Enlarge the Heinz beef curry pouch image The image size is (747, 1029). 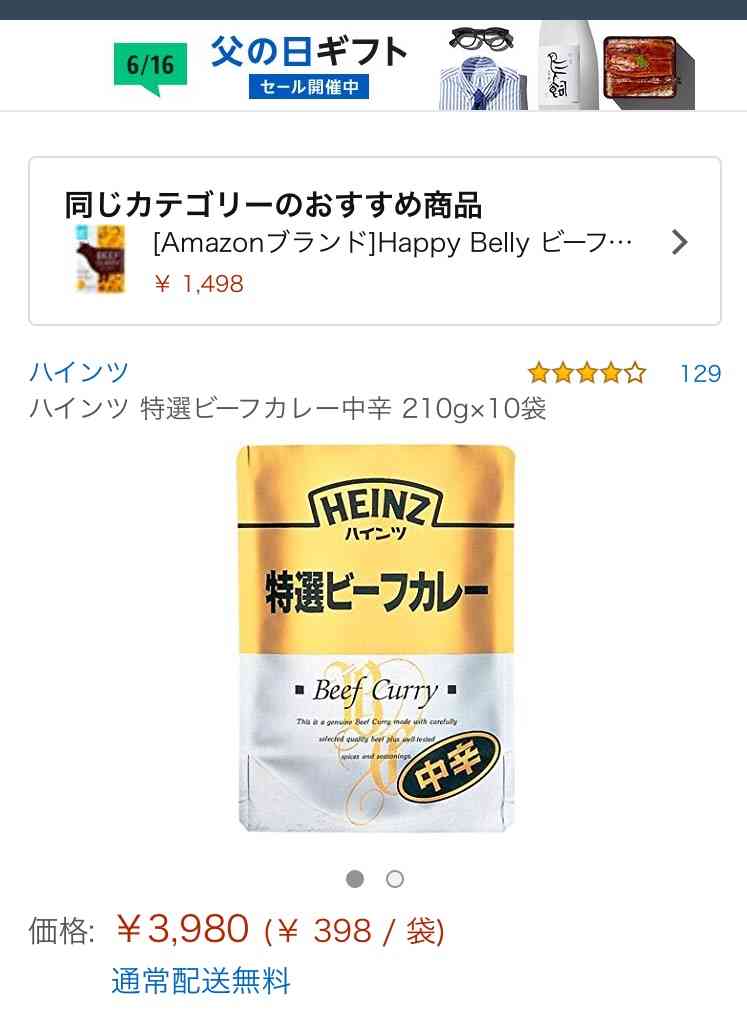(375, 639)
